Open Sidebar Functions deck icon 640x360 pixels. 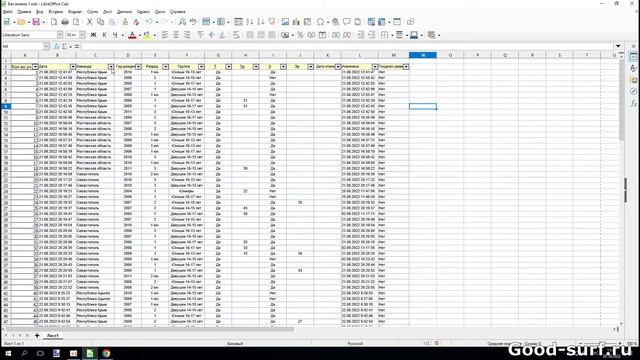(633, 103)
